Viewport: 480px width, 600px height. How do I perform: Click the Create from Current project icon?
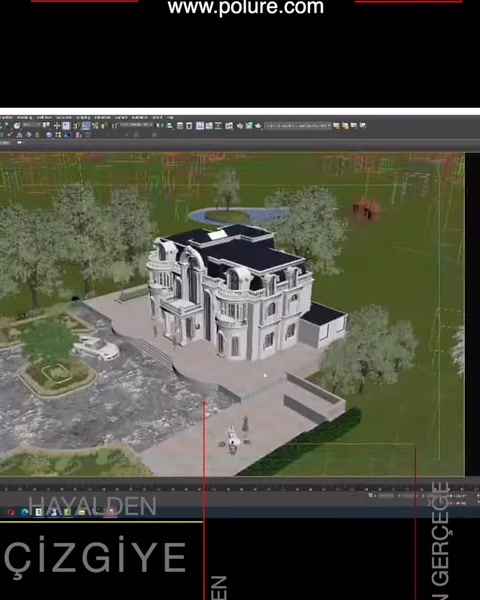(x=362, y=126)
